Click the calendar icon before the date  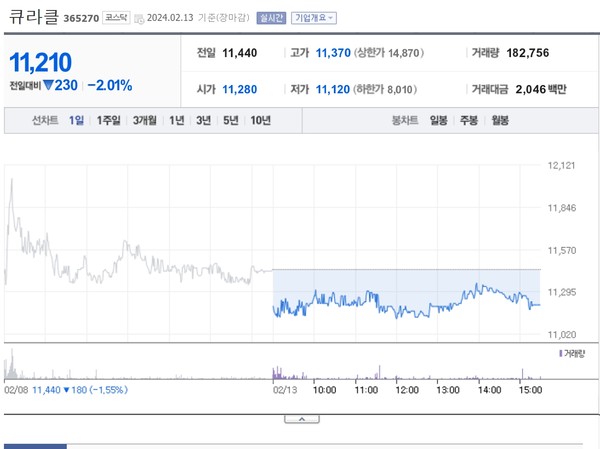tap(139, 18)
